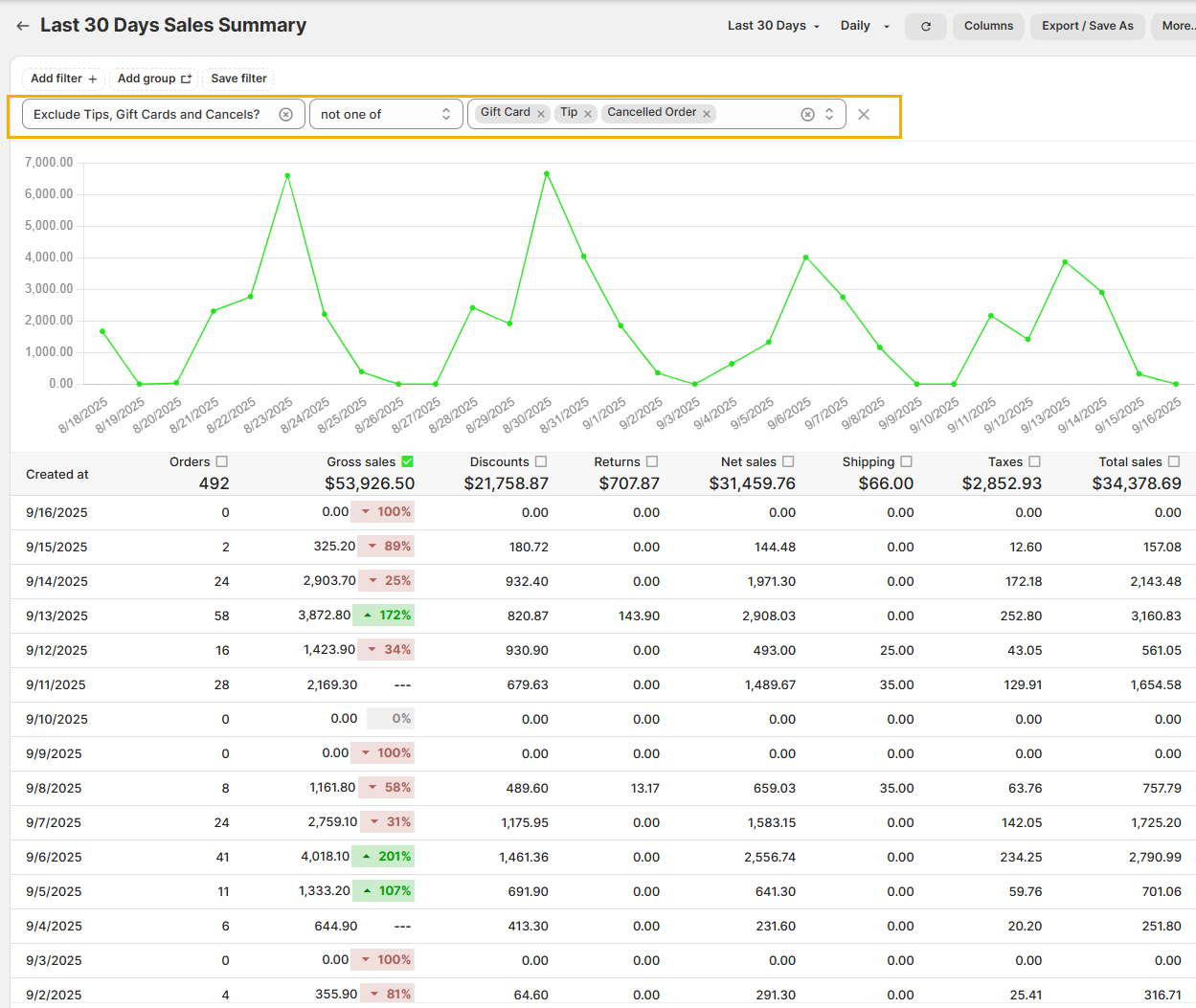Enable the Orders column chart checkbox

[222, 461]
